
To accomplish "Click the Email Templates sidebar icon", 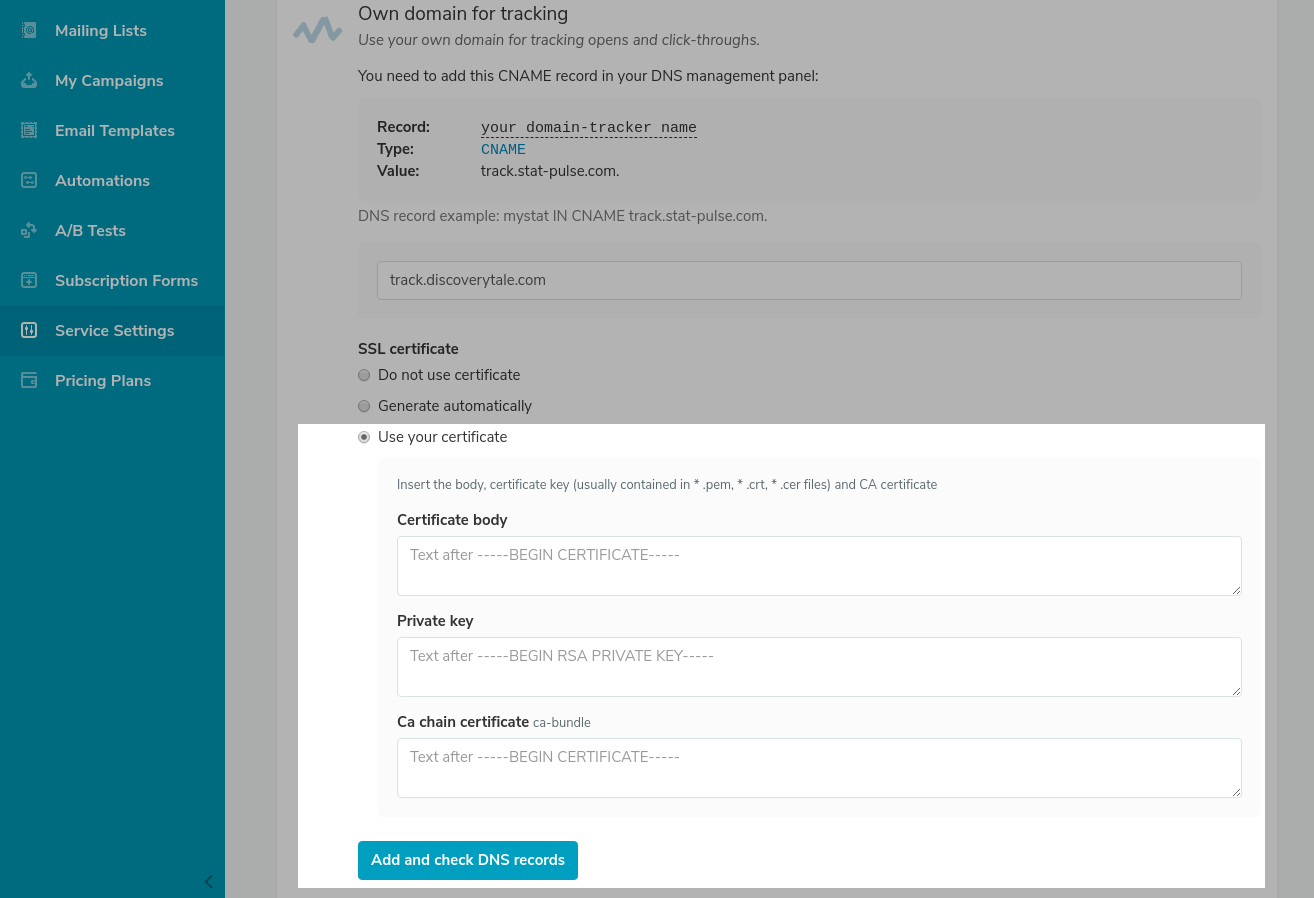I will point(29,130).
